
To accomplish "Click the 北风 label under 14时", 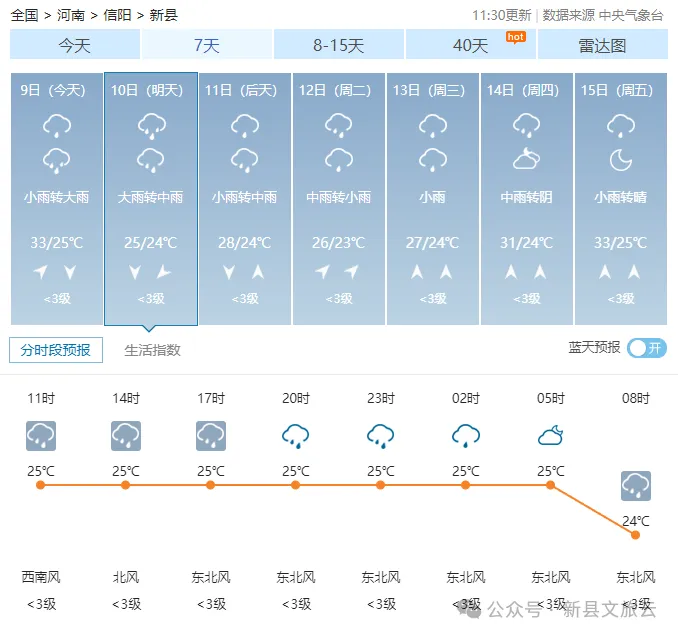I will [x=126, y=577].
